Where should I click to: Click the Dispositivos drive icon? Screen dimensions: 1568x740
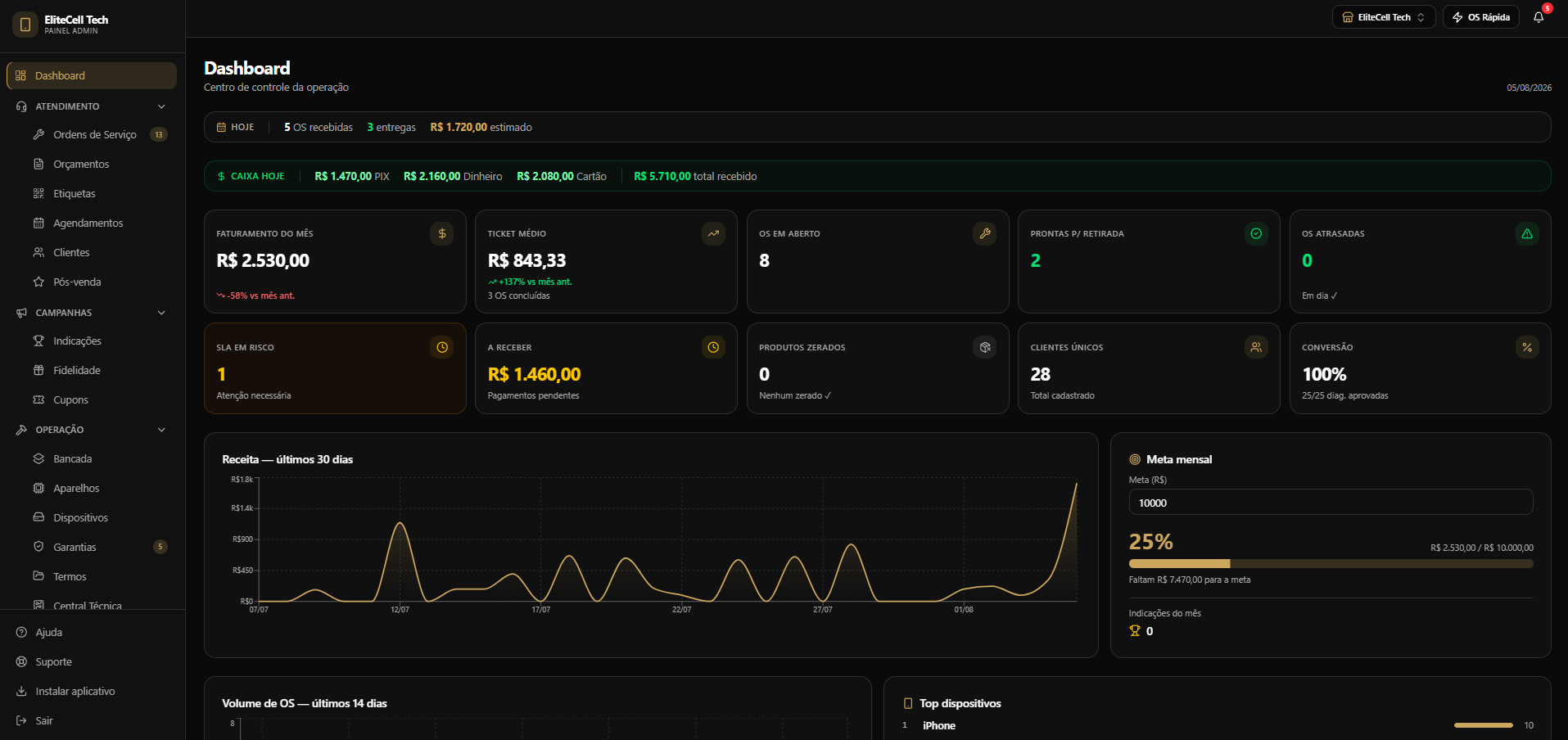pyautogui.click(x=38, y=517)
